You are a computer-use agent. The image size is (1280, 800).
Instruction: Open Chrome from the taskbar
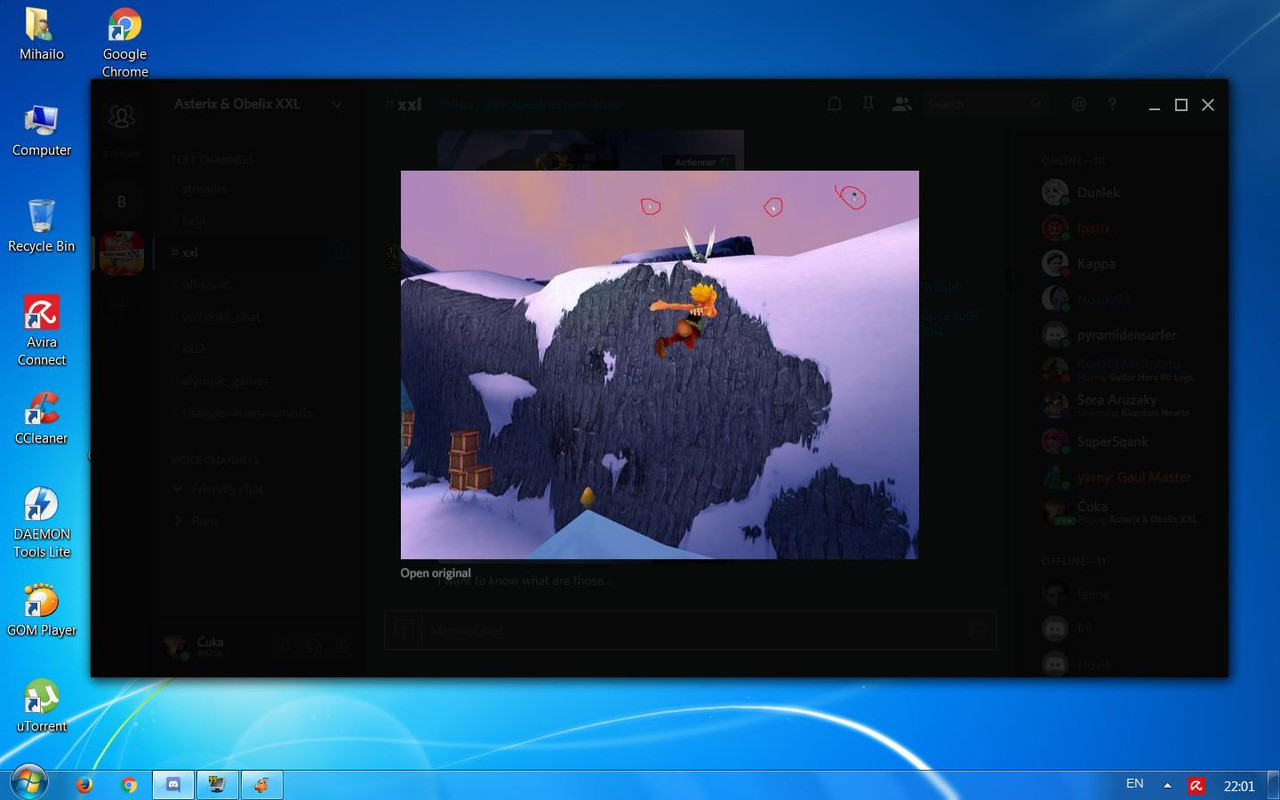129,785
